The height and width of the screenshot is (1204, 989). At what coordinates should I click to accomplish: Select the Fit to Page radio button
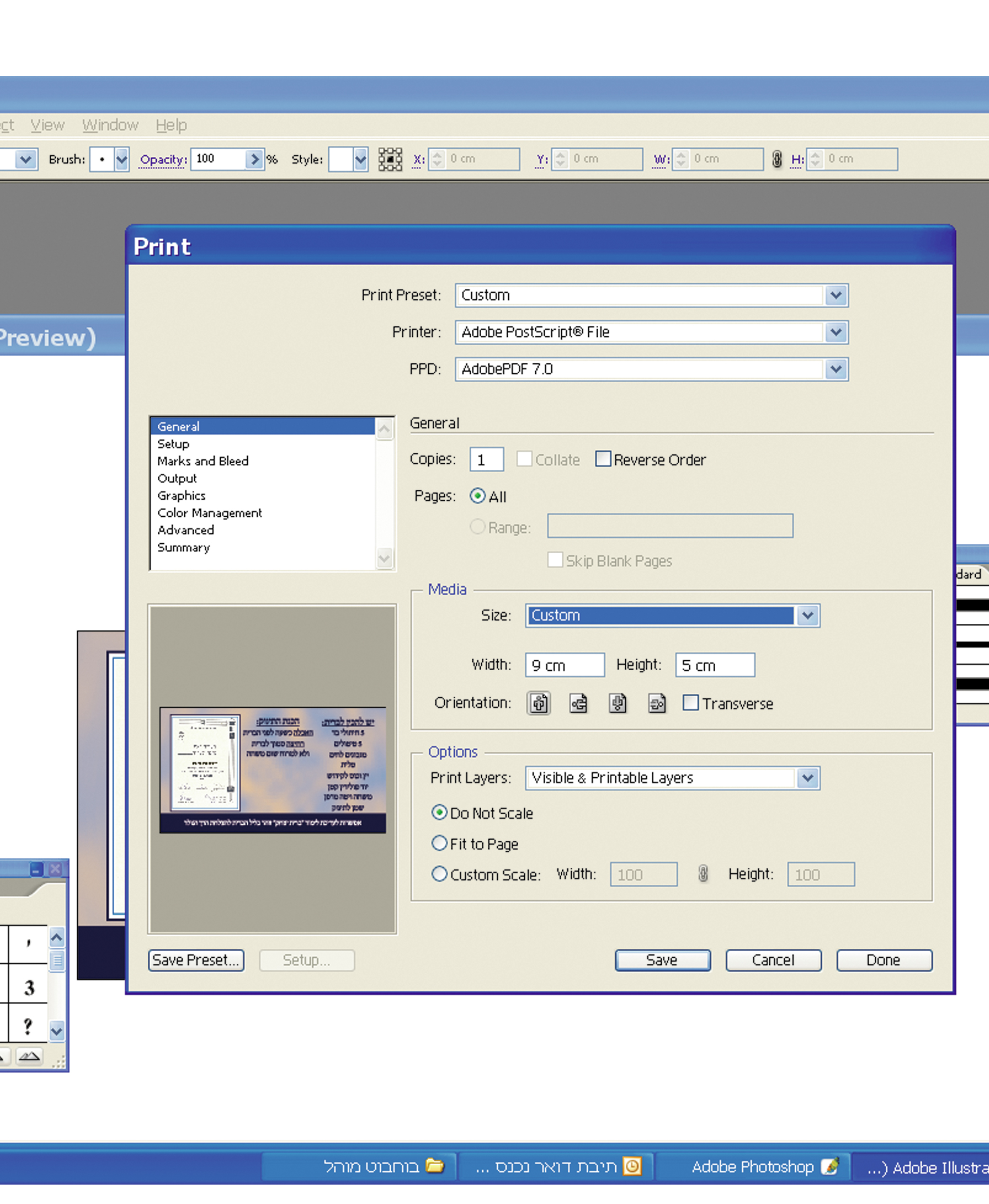pos(439,843)
